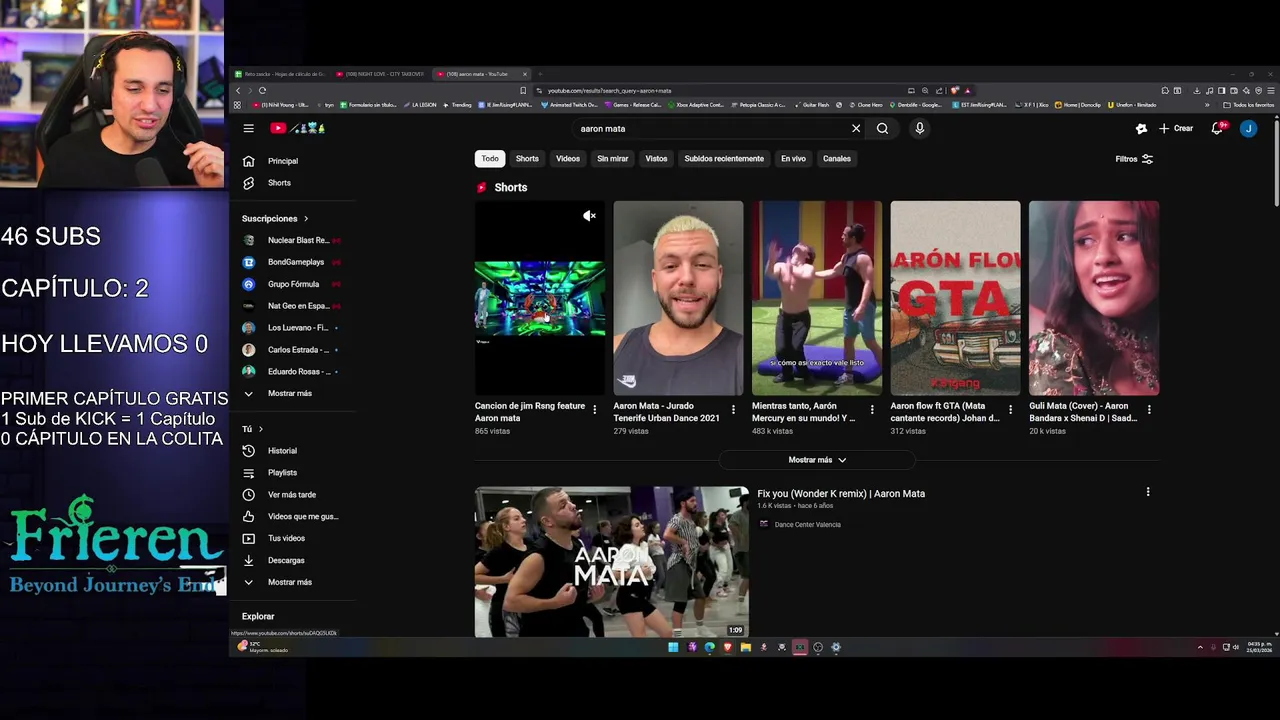Expand the Tú section chevron
Screen dimensions: 1280x720
coord(261,429)
